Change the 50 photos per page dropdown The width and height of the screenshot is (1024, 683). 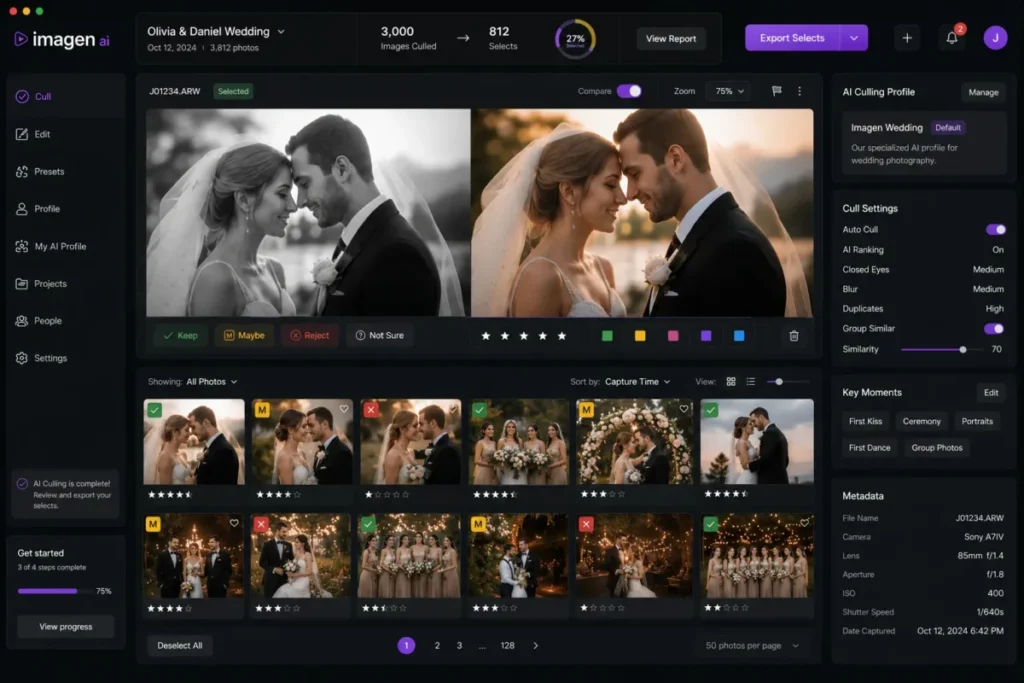coord(752,645)
